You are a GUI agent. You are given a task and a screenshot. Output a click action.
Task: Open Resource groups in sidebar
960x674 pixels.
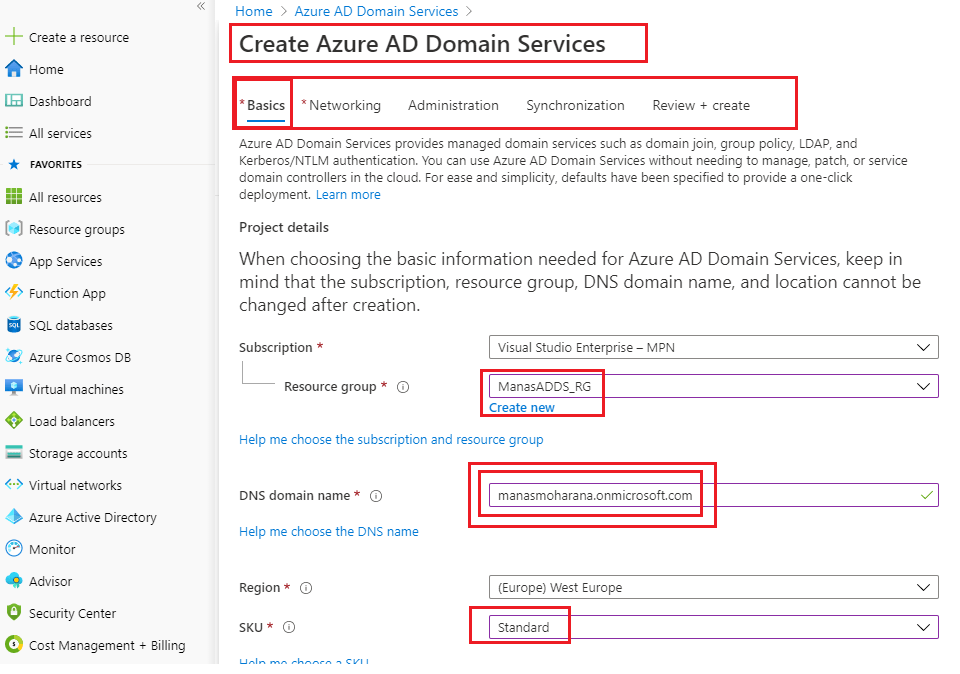click(x=77, y=230)
